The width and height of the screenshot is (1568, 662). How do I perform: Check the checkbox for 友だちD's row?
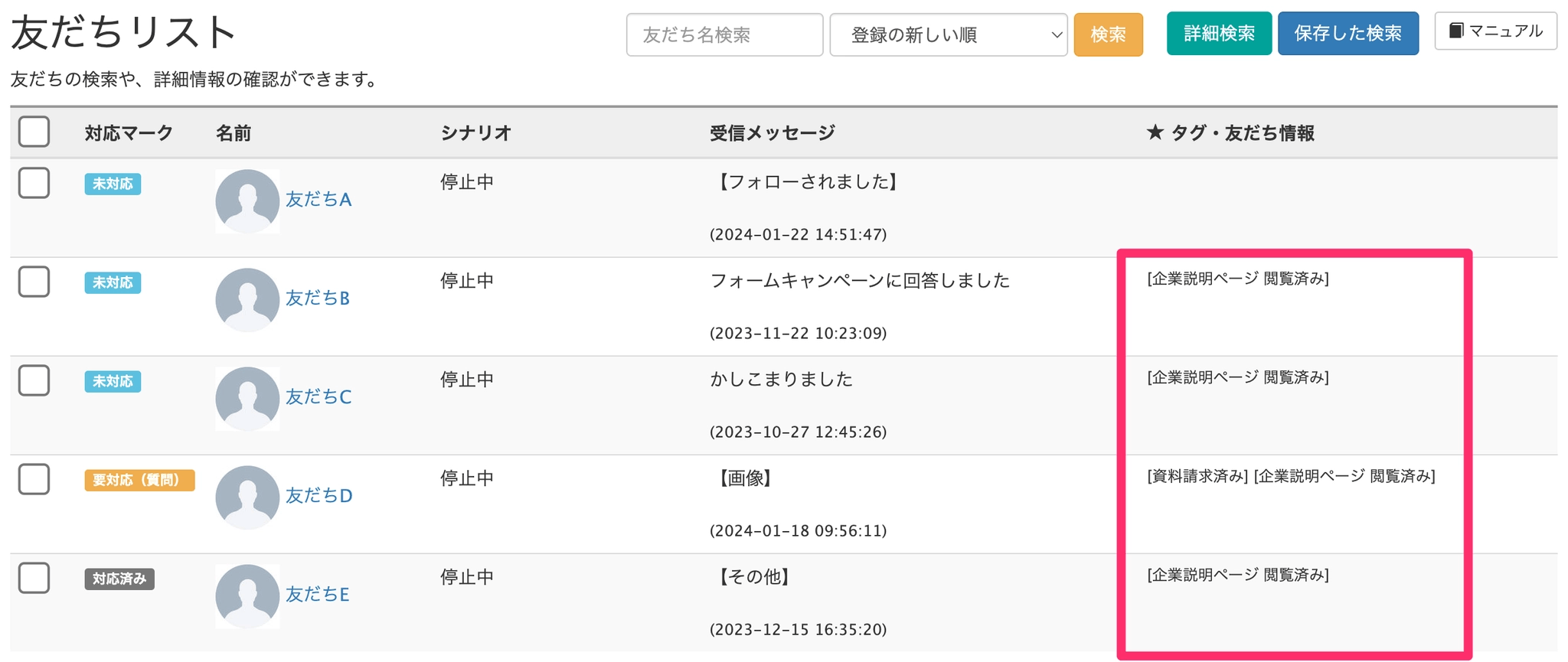coord(34,479)
